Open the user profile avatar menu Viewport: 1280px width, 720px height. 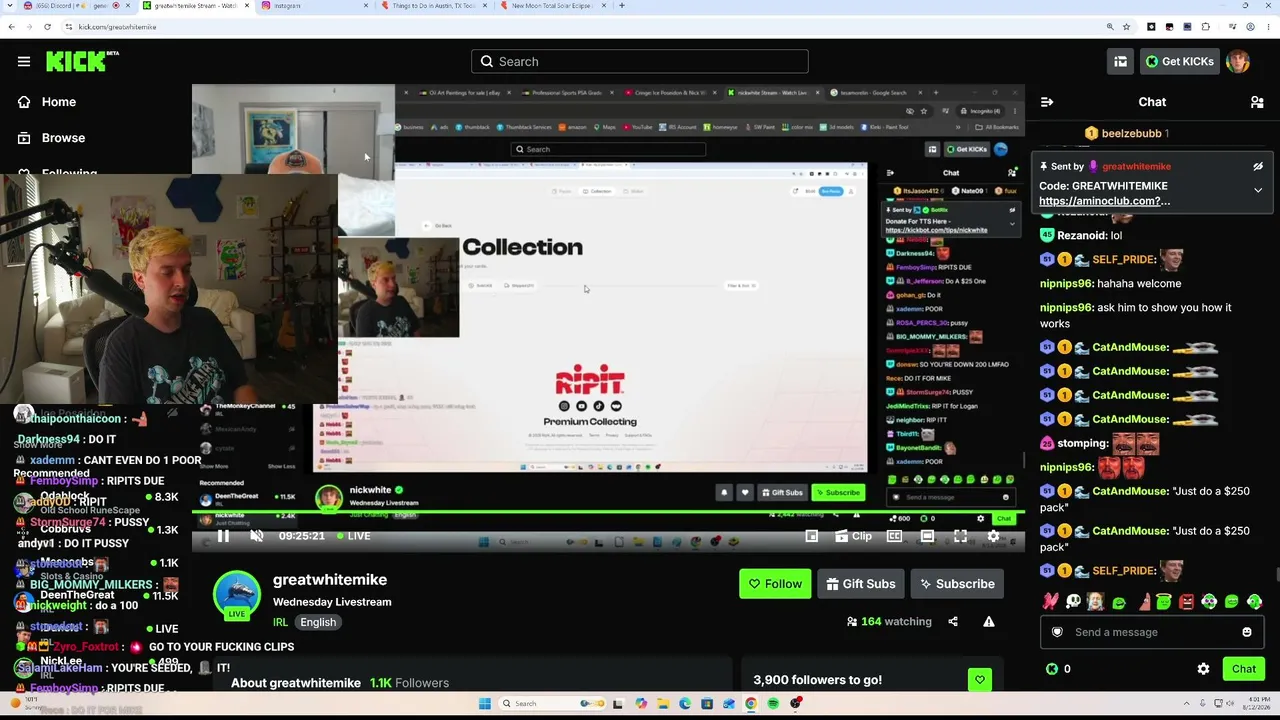[1238, 62]
